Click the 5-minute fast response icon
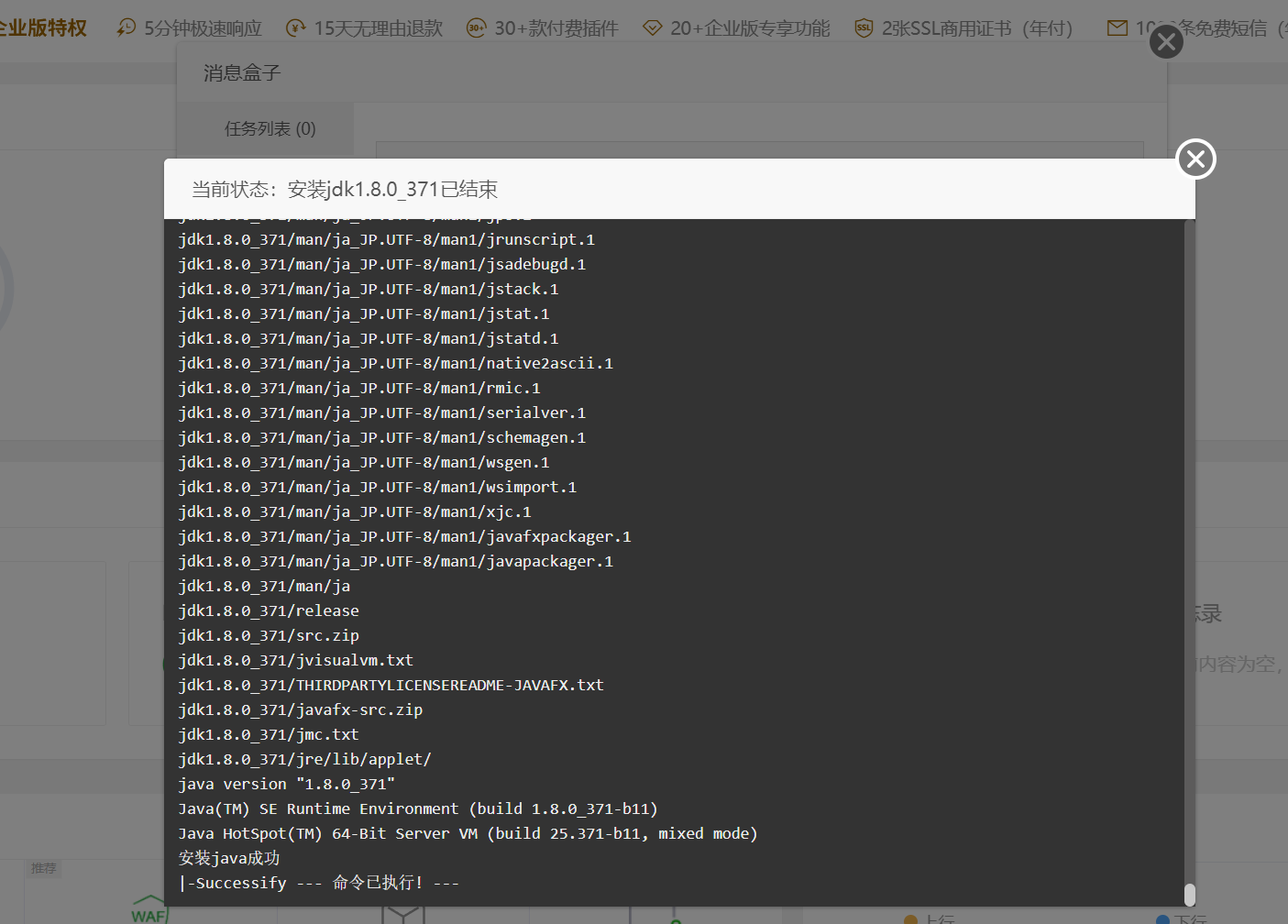 click(127, 28)
